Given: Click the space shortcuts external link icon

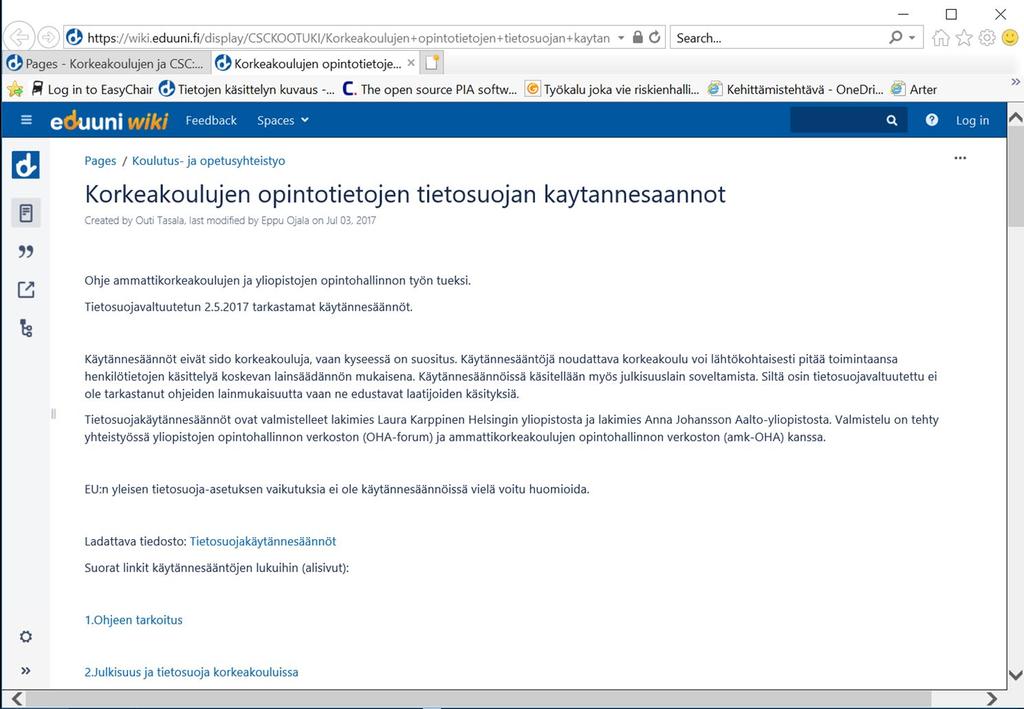Looking at the screenshot, I should pyautogui.click(x=26, y=289).
